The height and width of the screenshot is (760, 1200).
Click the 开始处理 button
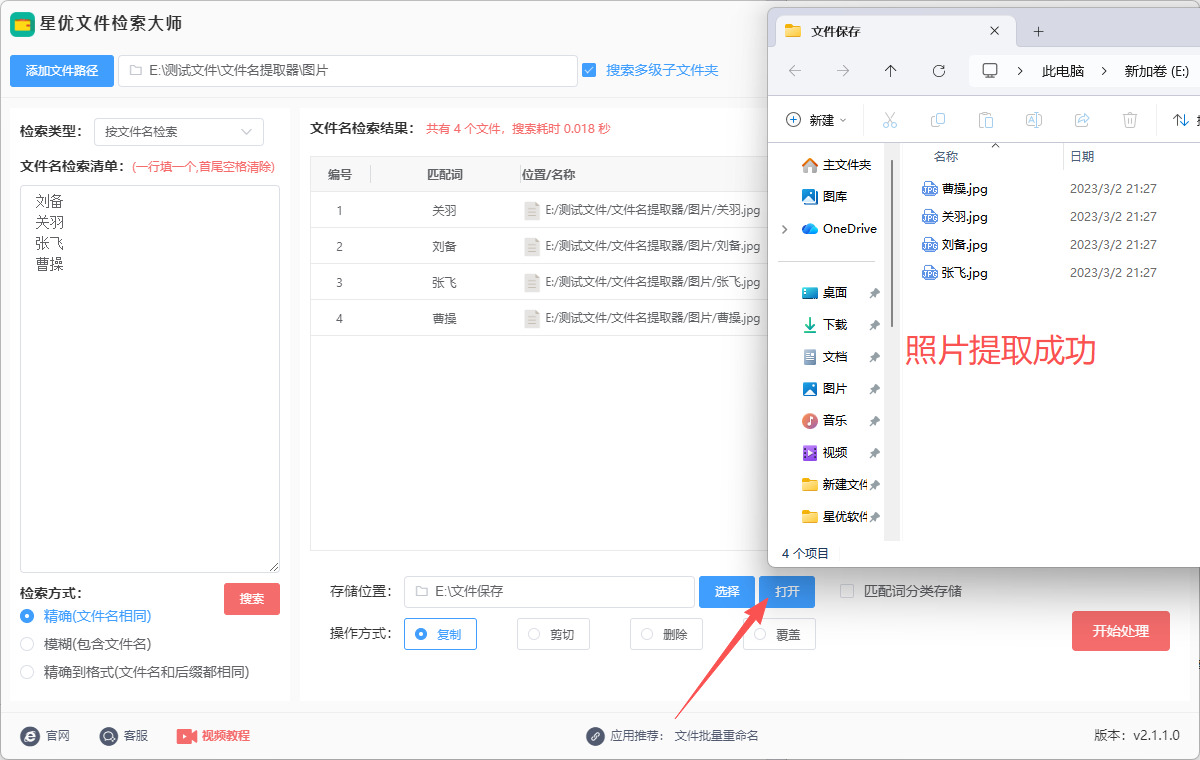coord(1121,631)
